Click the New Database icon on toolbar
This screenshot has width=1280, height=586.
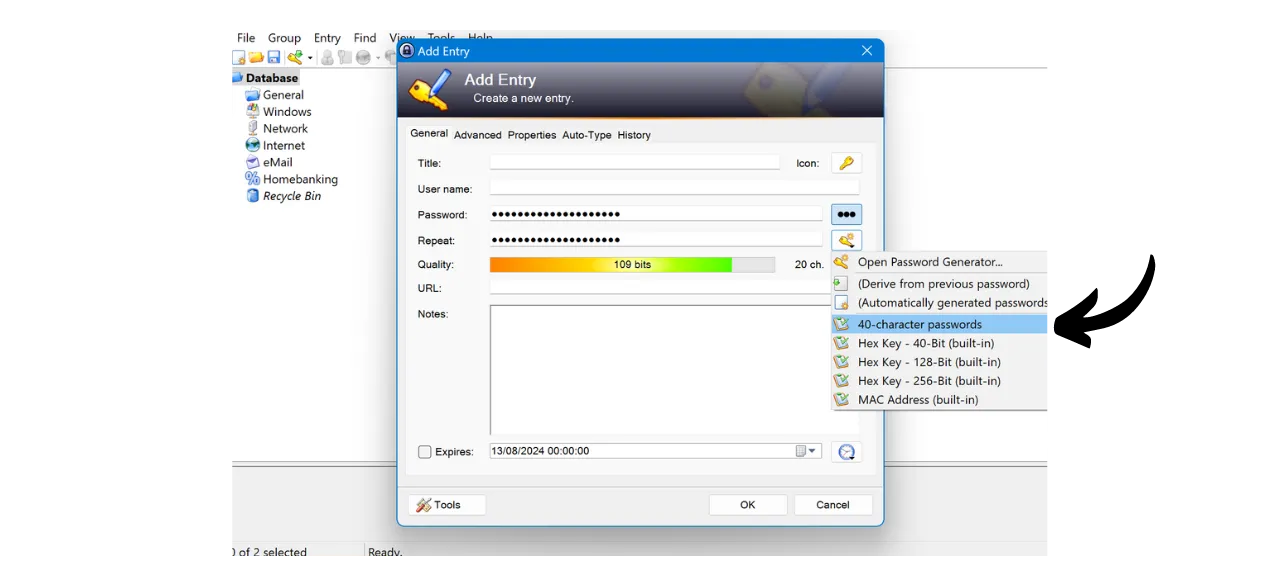point(239,57)
